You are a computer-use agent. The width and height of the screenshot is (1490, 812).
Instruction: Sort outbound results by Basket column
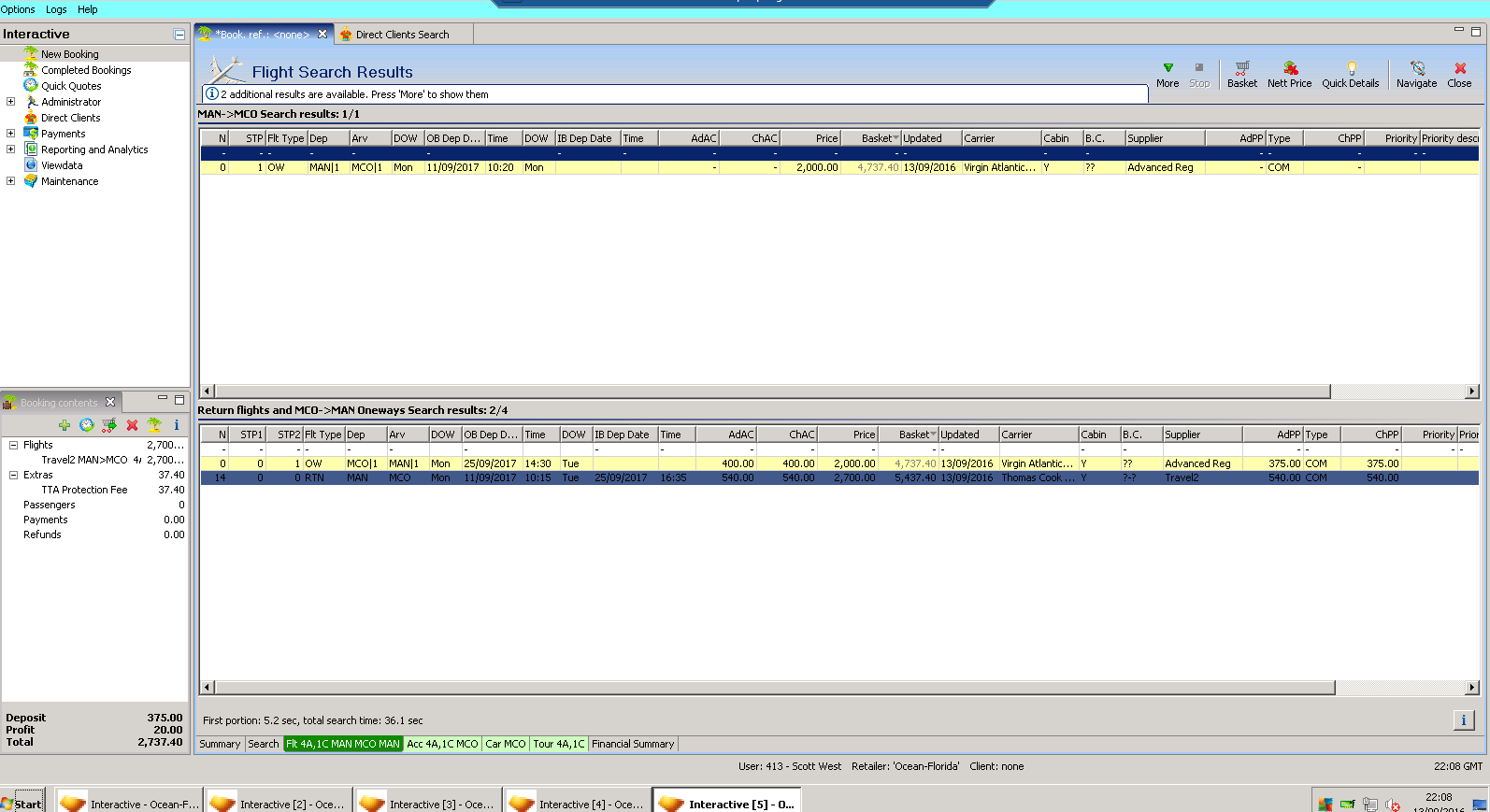871,138
